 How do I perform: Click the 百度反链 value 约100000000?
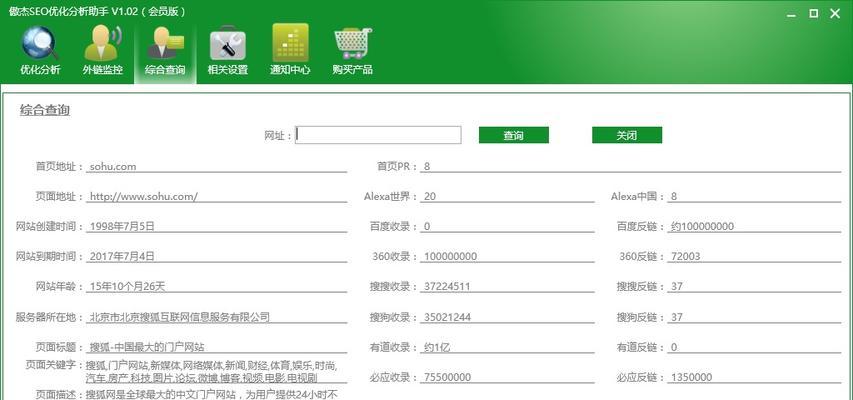pyautogui.click(x=702, y=226)
